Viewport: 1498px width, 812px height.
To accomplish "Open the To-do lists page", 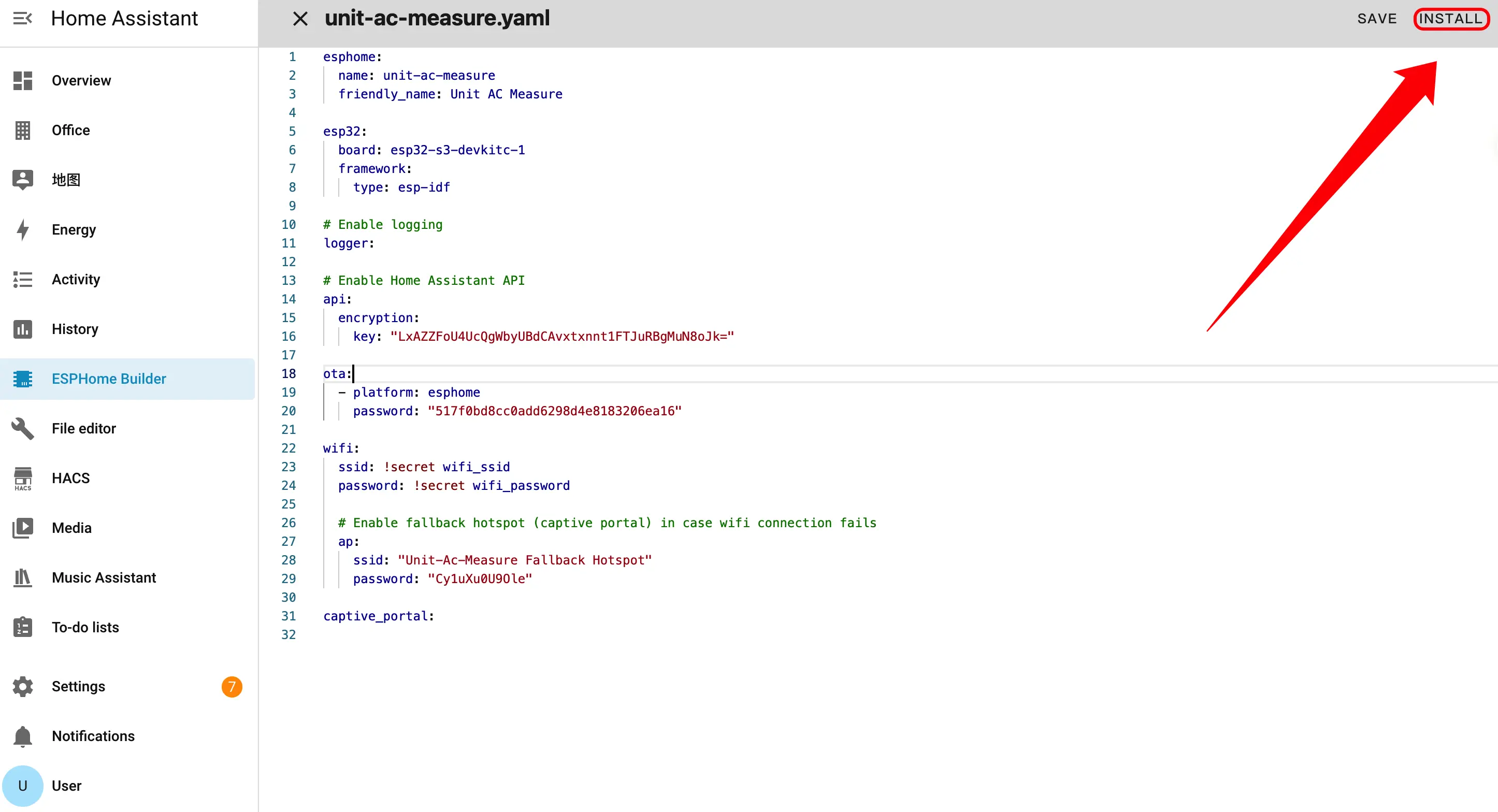I will [x=85, y=627].
